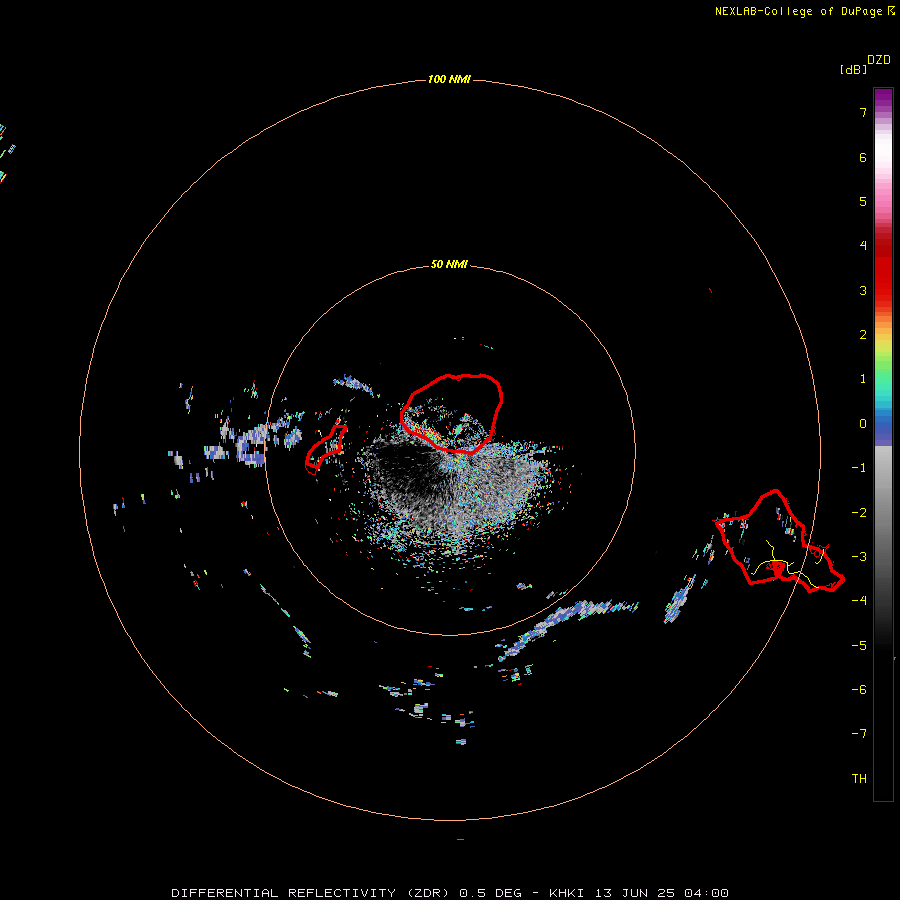Click the [dB] unit label
This screenshot has width=900, height=900.
pyautogui.click(x=854, y=69)
